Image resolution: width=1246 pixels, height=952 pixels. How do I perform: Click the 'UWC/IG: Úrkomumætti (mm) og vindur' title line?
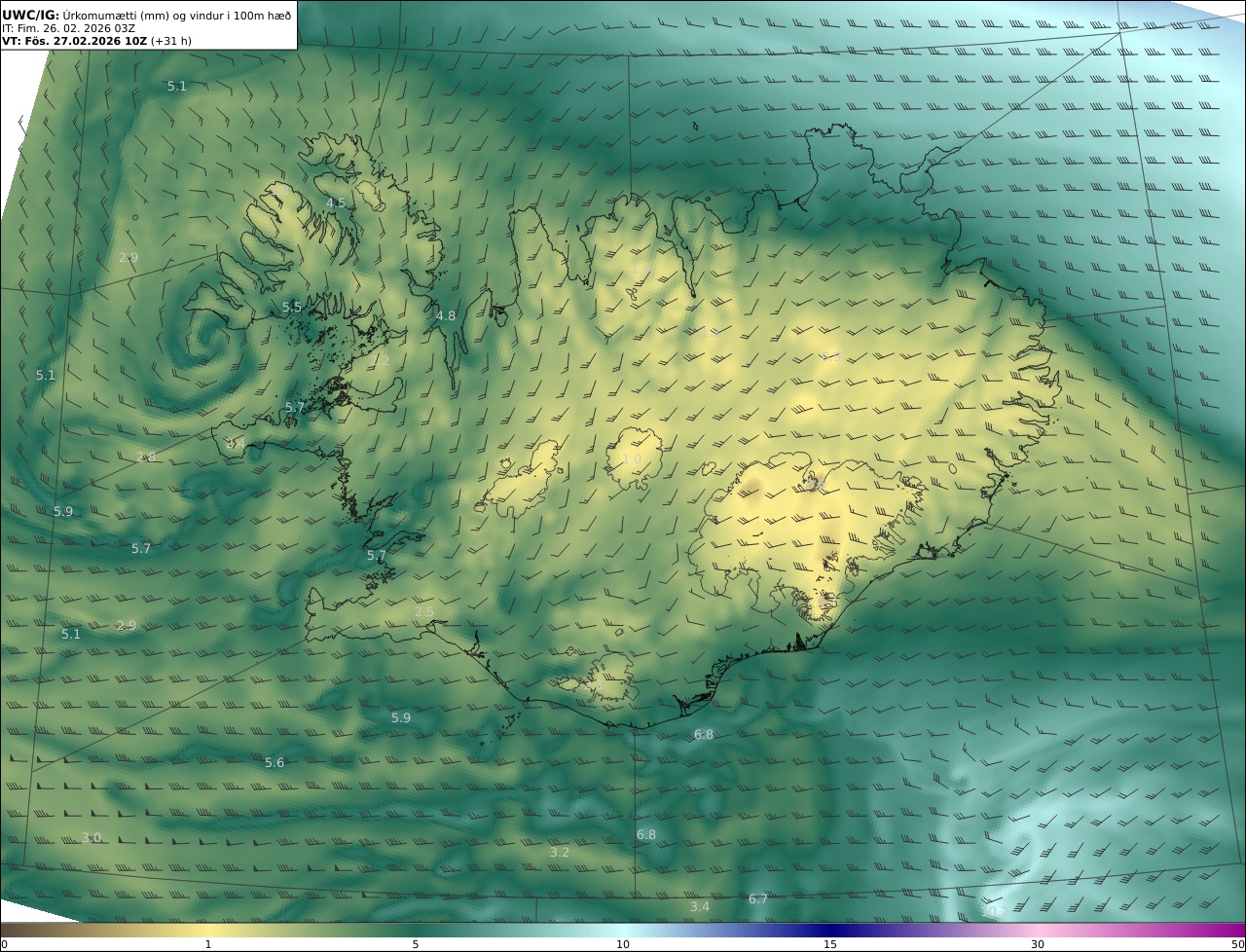click(147, 15)
